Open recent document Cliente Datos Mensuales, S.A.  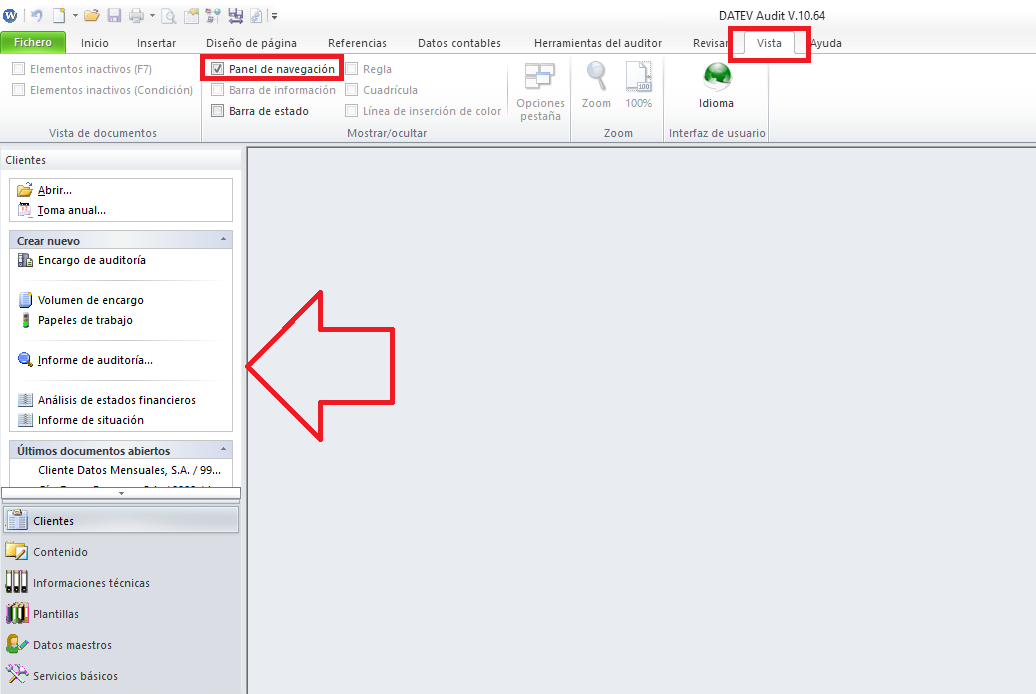[130, 471]
